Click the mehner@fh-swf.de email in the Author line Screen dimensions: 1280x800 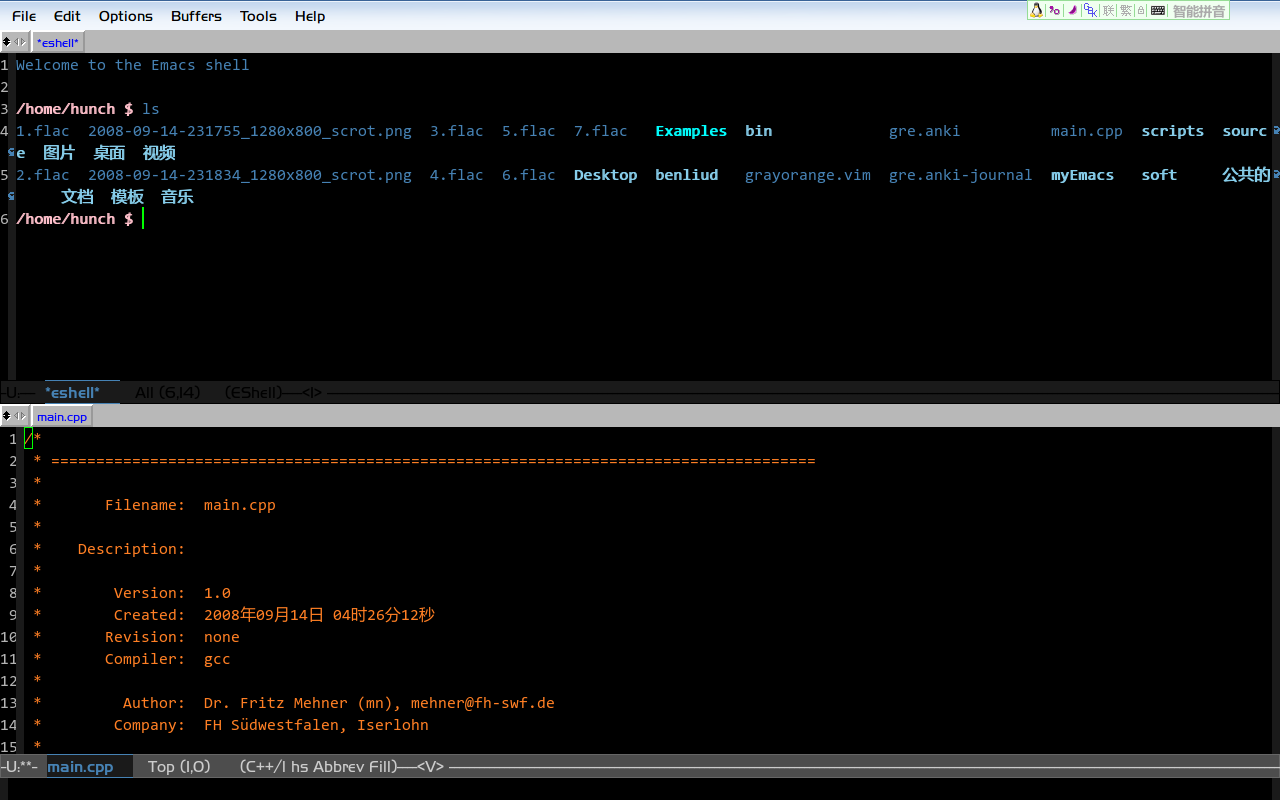pyautogui.click(x=482, y=703)
